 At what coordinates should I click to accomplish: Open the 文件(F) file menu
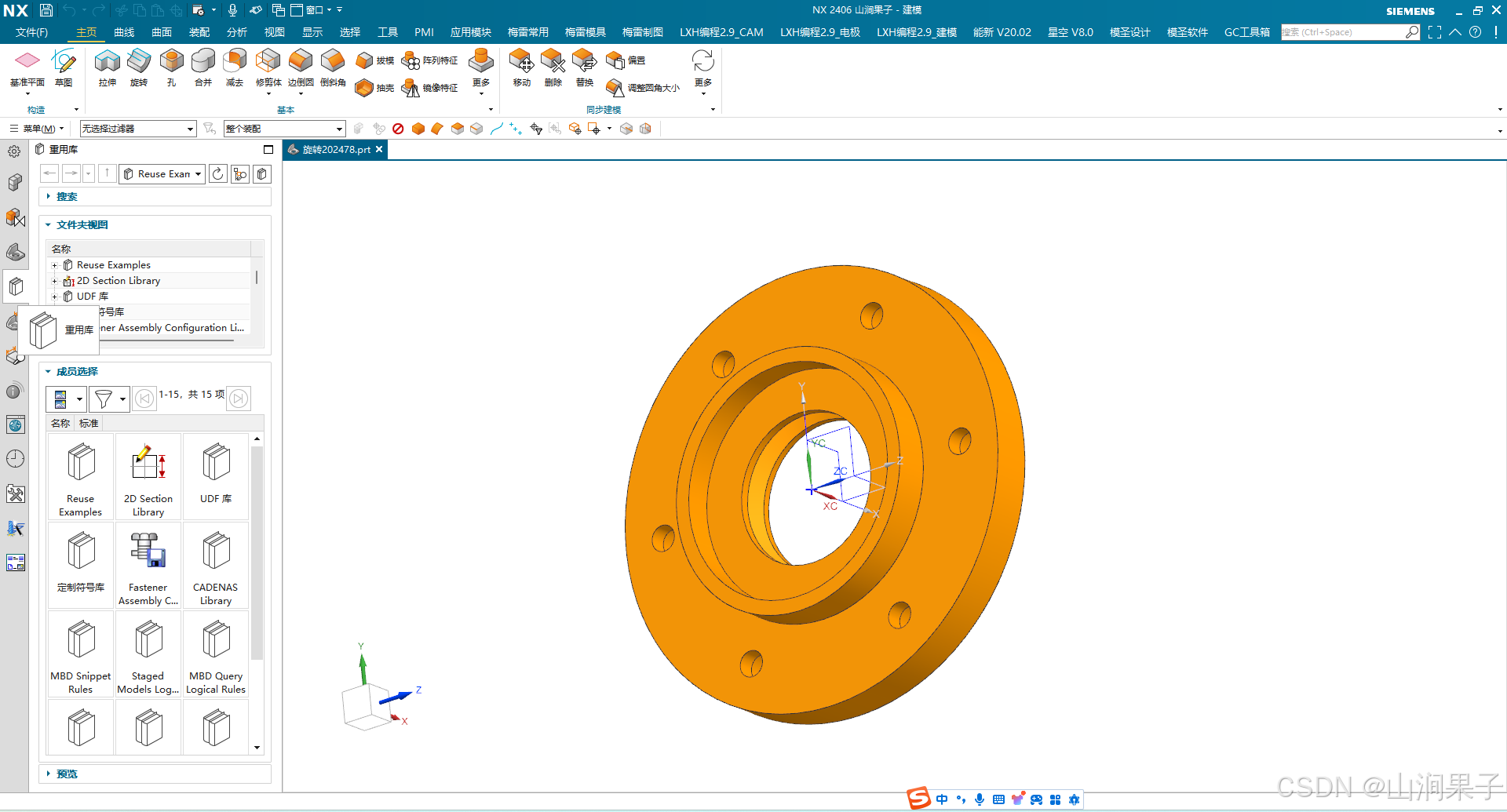32,32
